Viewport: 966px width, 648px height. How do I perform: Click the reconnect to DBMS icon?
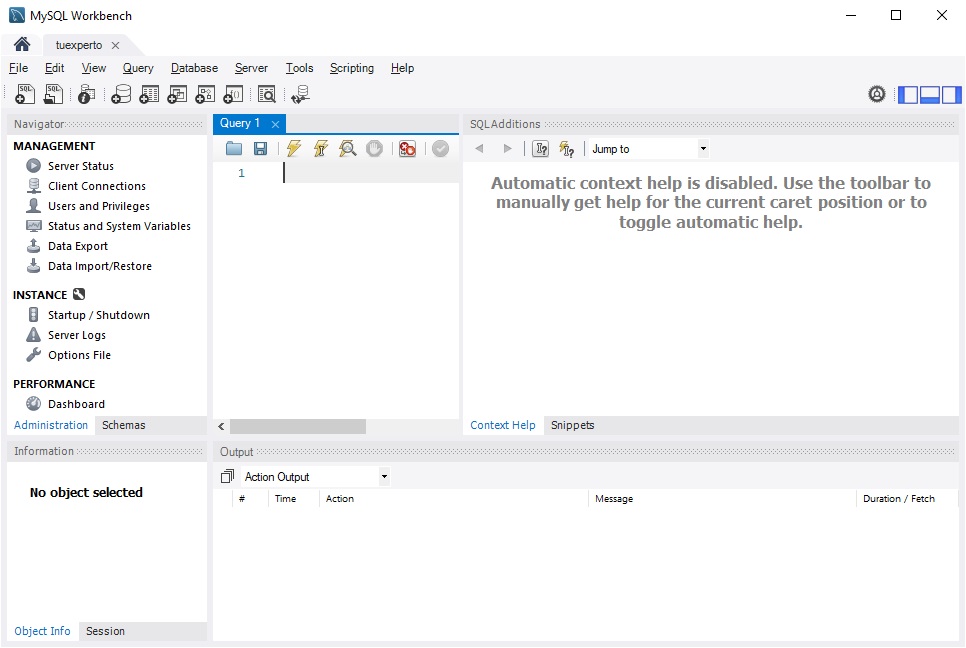click(300, 94)
